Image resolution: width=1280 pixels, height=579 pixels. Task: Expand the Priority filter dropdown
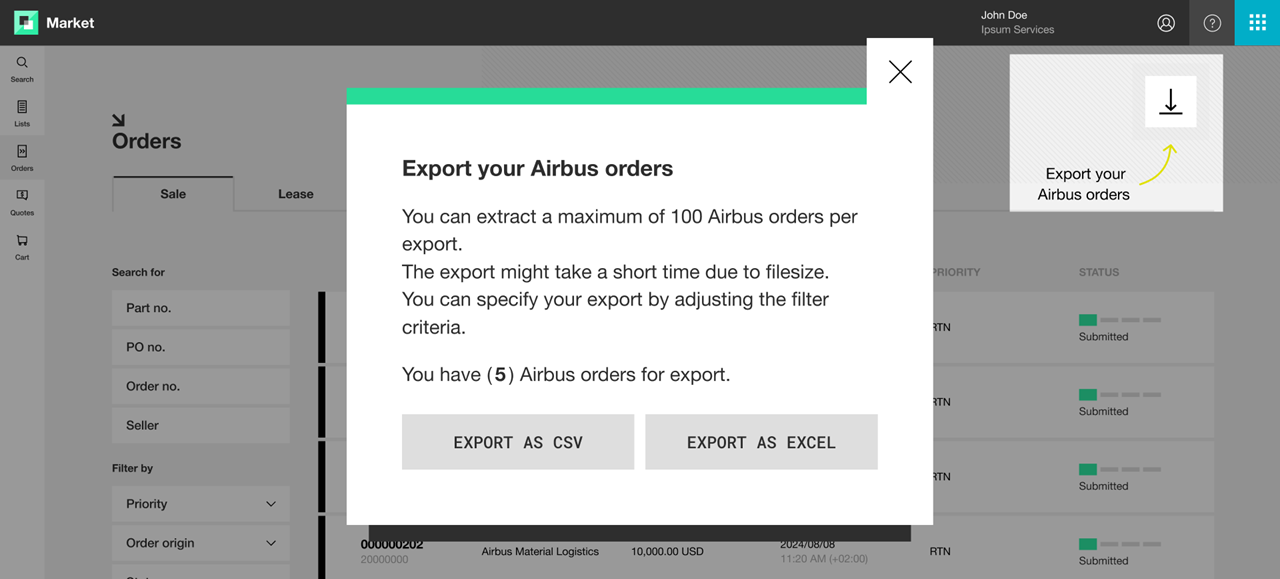click(201, 504)
